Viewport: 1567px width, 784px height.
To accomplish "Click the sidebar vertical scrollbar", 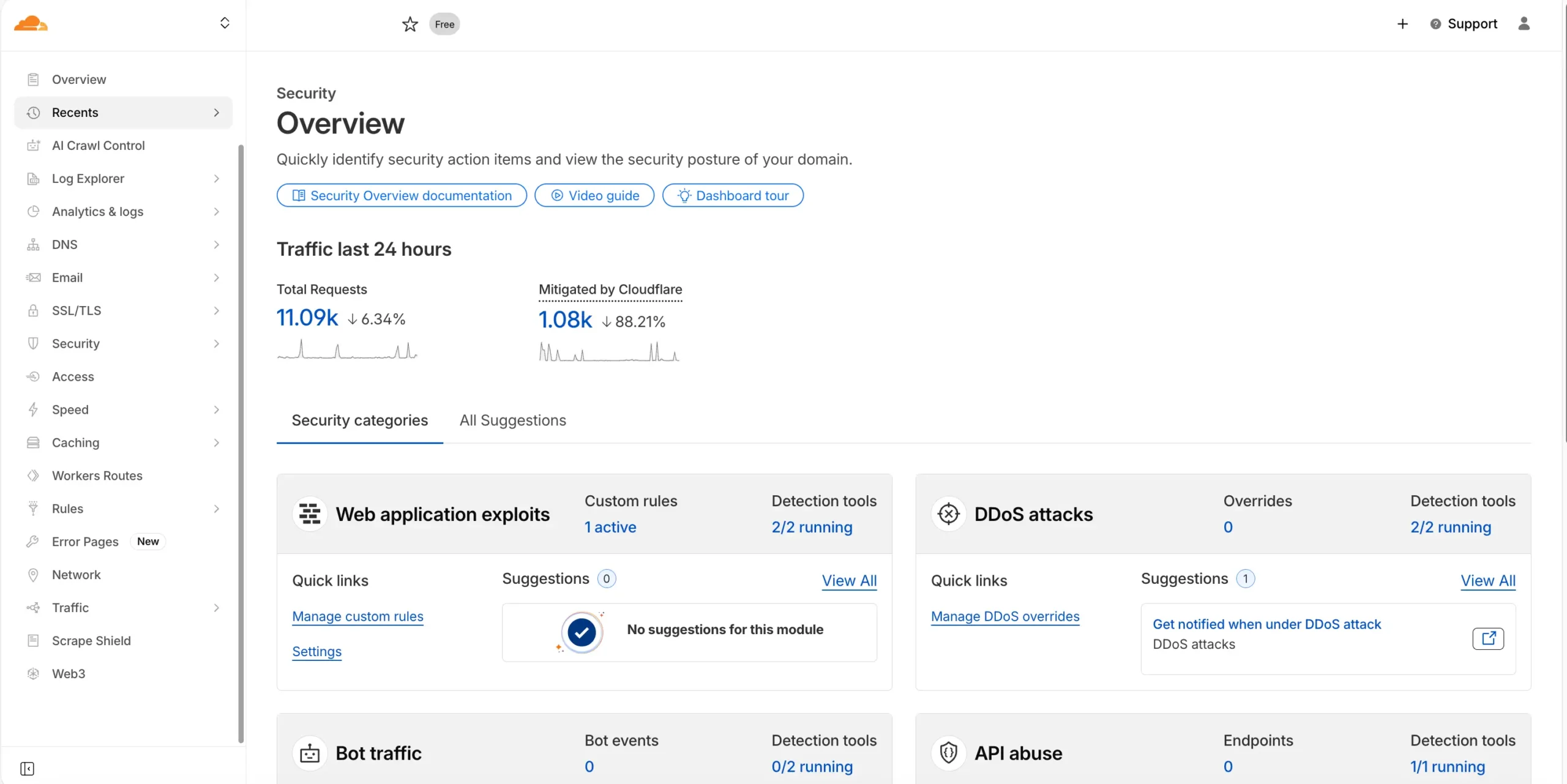I will click(x=241, y=444).
